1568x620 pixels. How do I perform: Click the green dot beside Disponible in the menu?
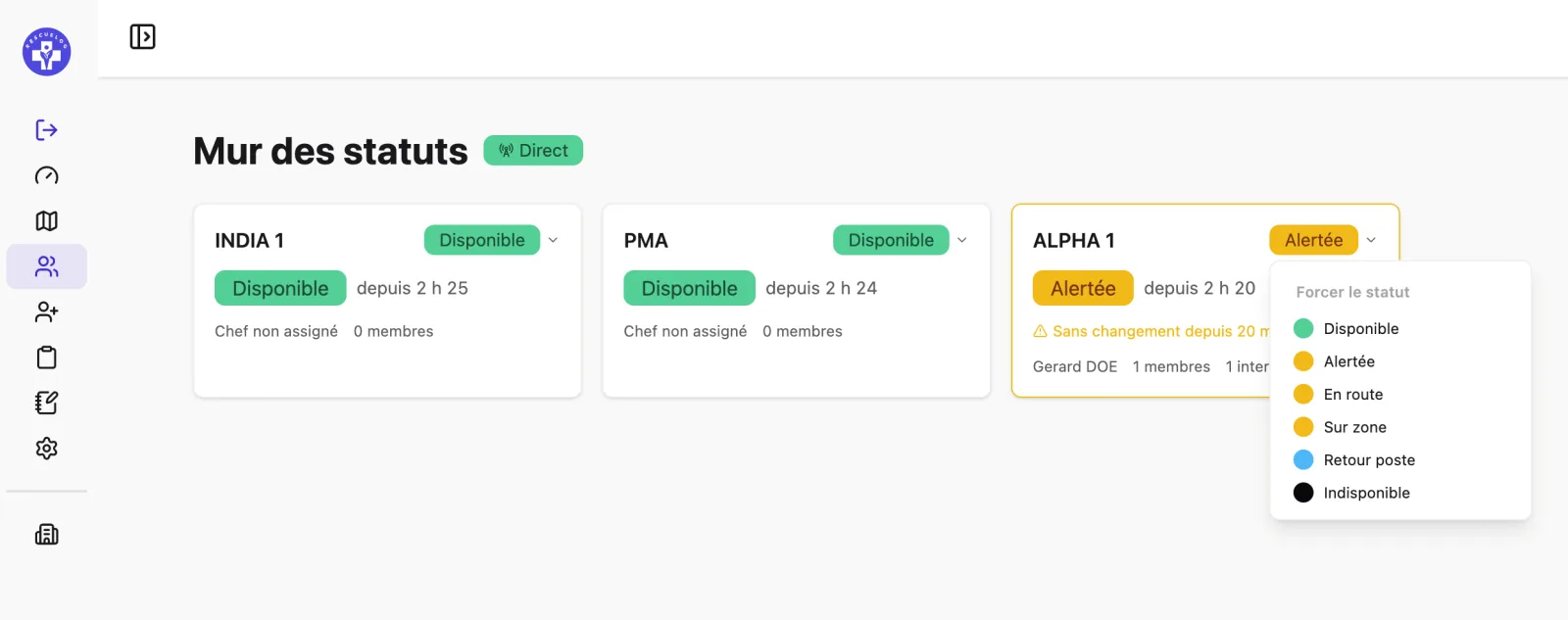click(x=1303, y=328)
